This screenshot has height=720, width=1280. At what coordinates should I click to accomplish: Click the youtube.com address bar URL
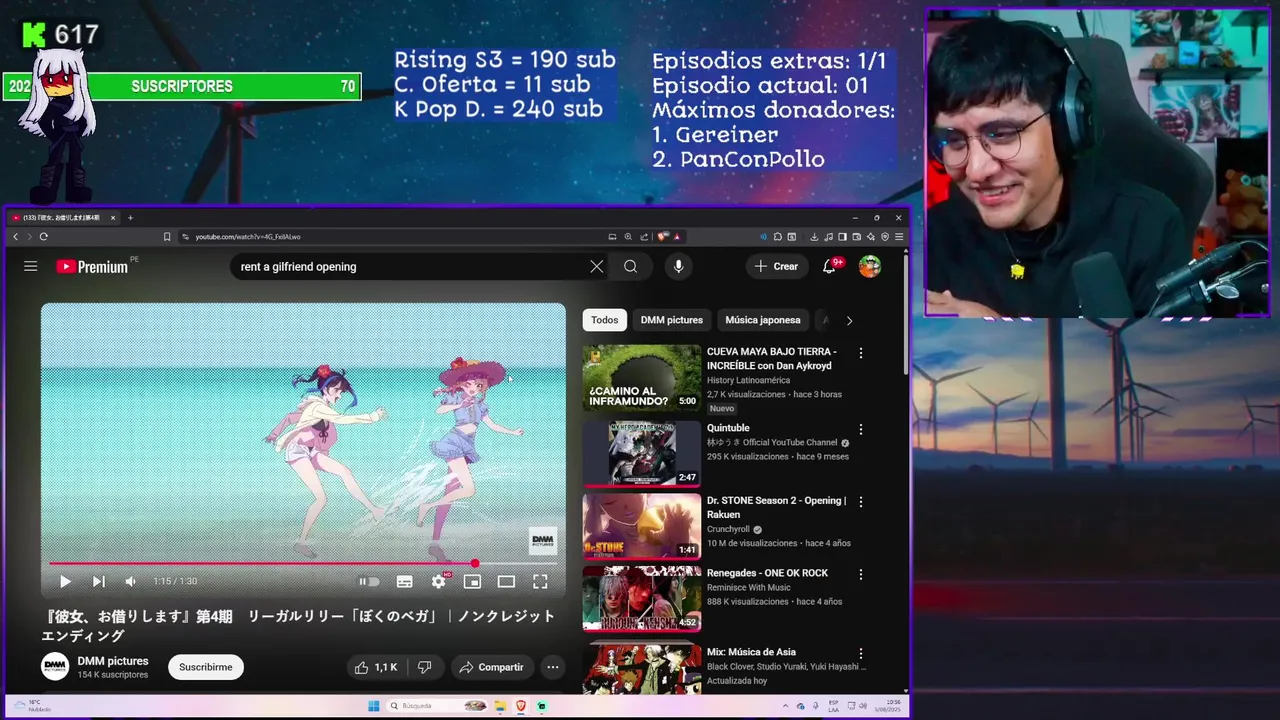[248, 237]
